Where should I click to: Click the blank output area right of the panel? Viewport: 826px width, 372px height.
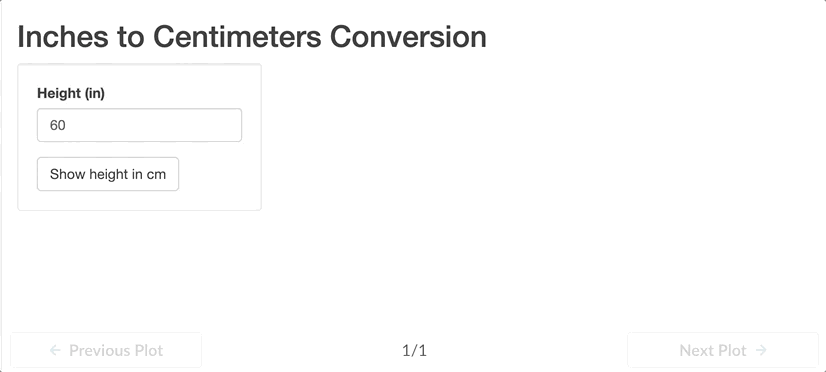pyautogui.click(x=543, y=158)
